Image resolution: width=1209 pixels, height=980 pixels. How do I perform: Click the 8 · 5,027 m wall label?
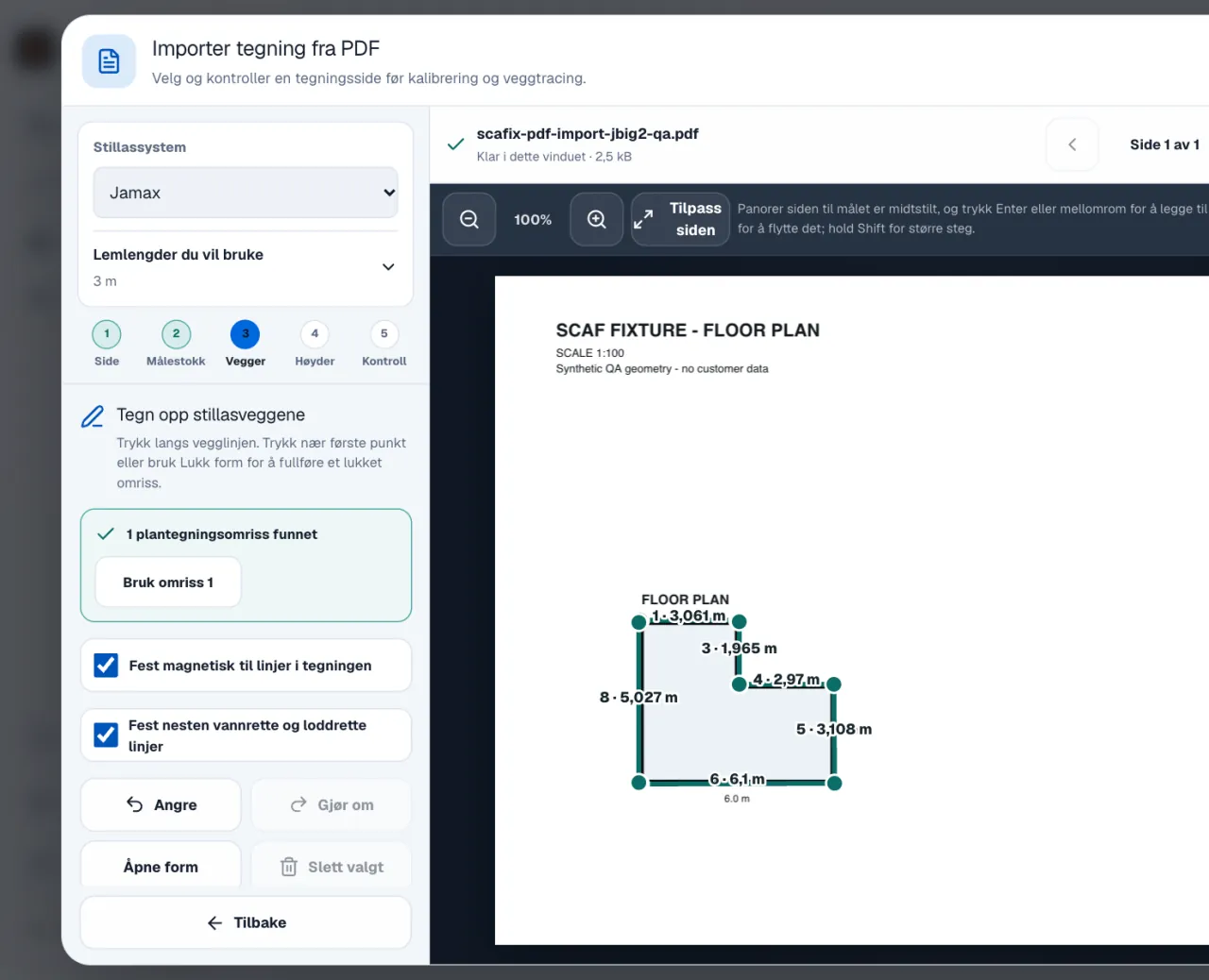639,698
